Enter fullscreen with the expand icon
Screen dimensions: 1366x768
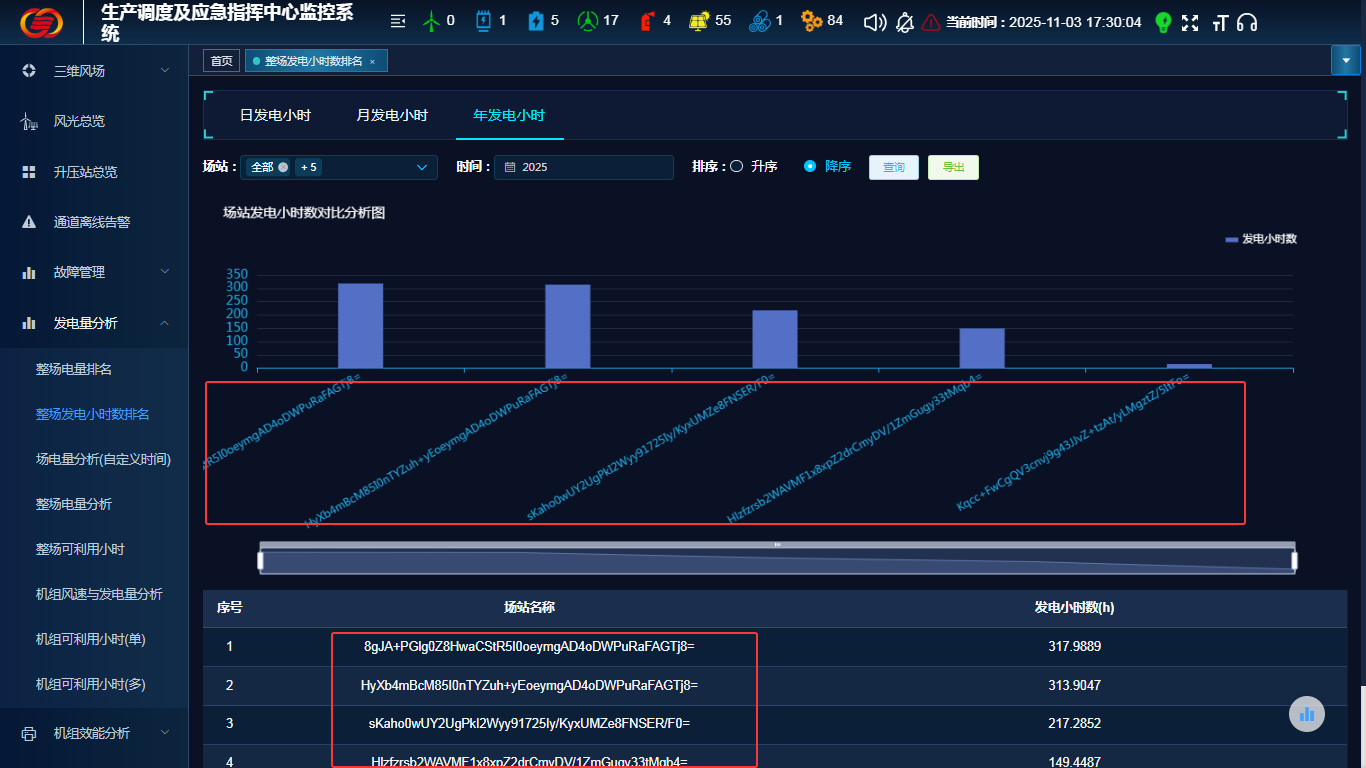(x=1190, y=22)
